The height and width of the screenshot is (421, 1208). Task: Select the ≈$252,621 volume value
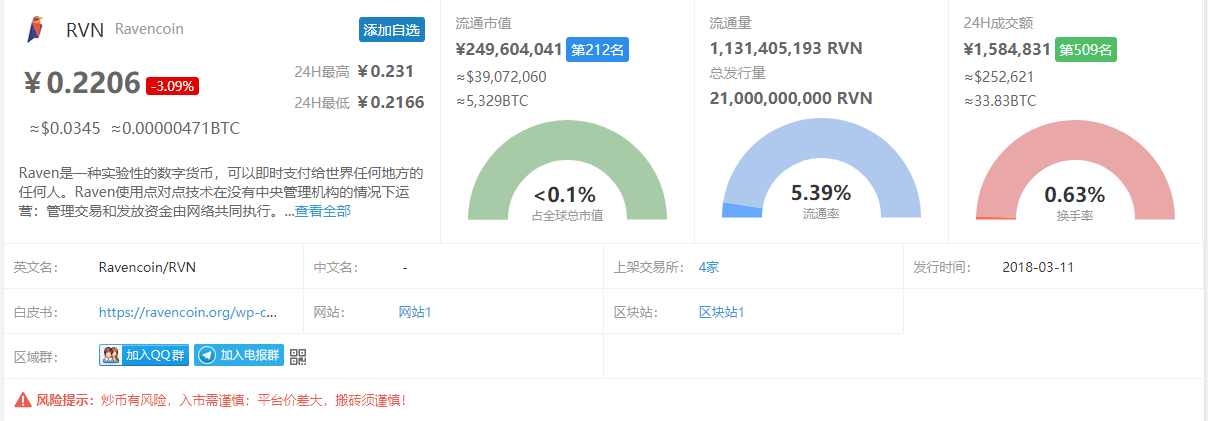[999, 76]
